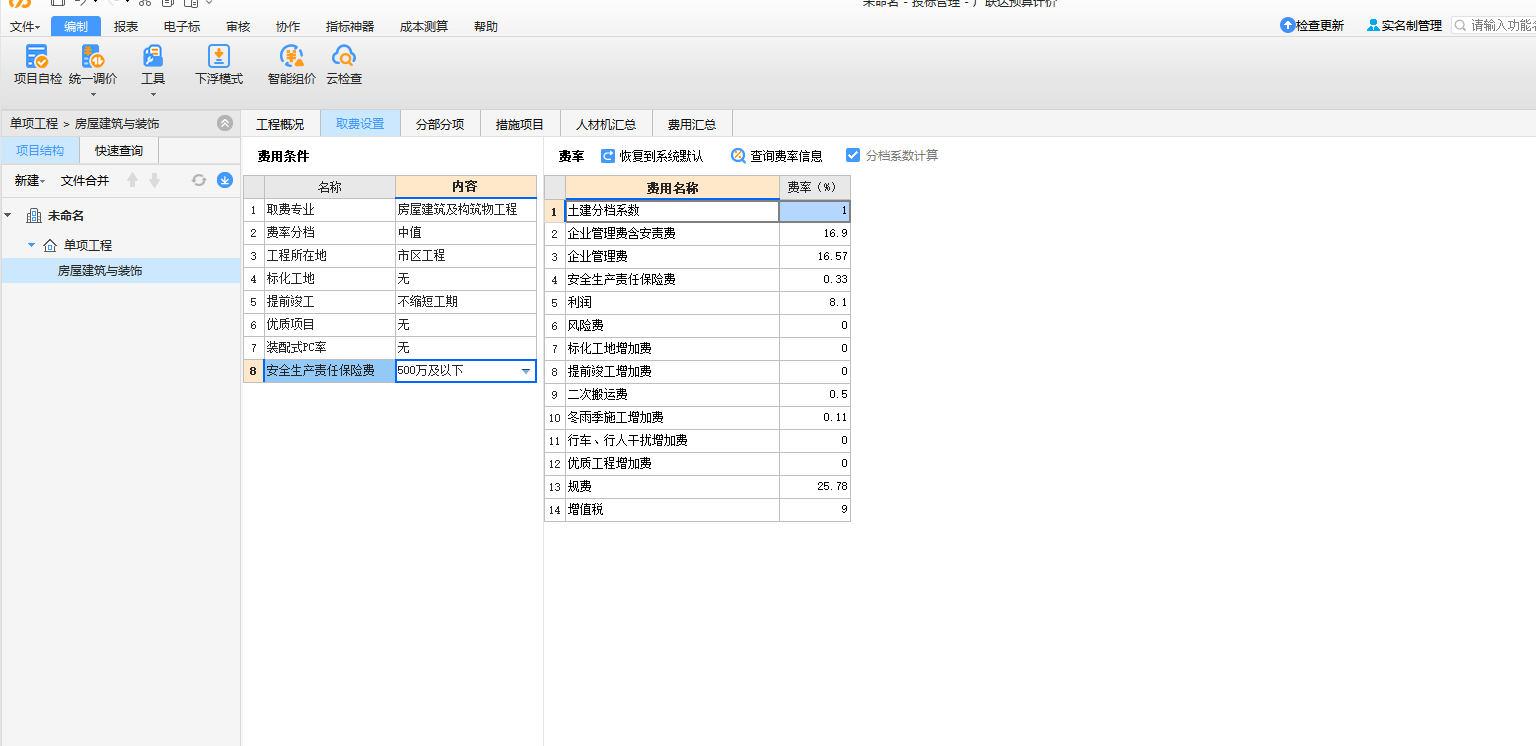This screenshot has height=746, width=1536.
Task: Switch to 分部分项 tab
Action: coord(440,124)
